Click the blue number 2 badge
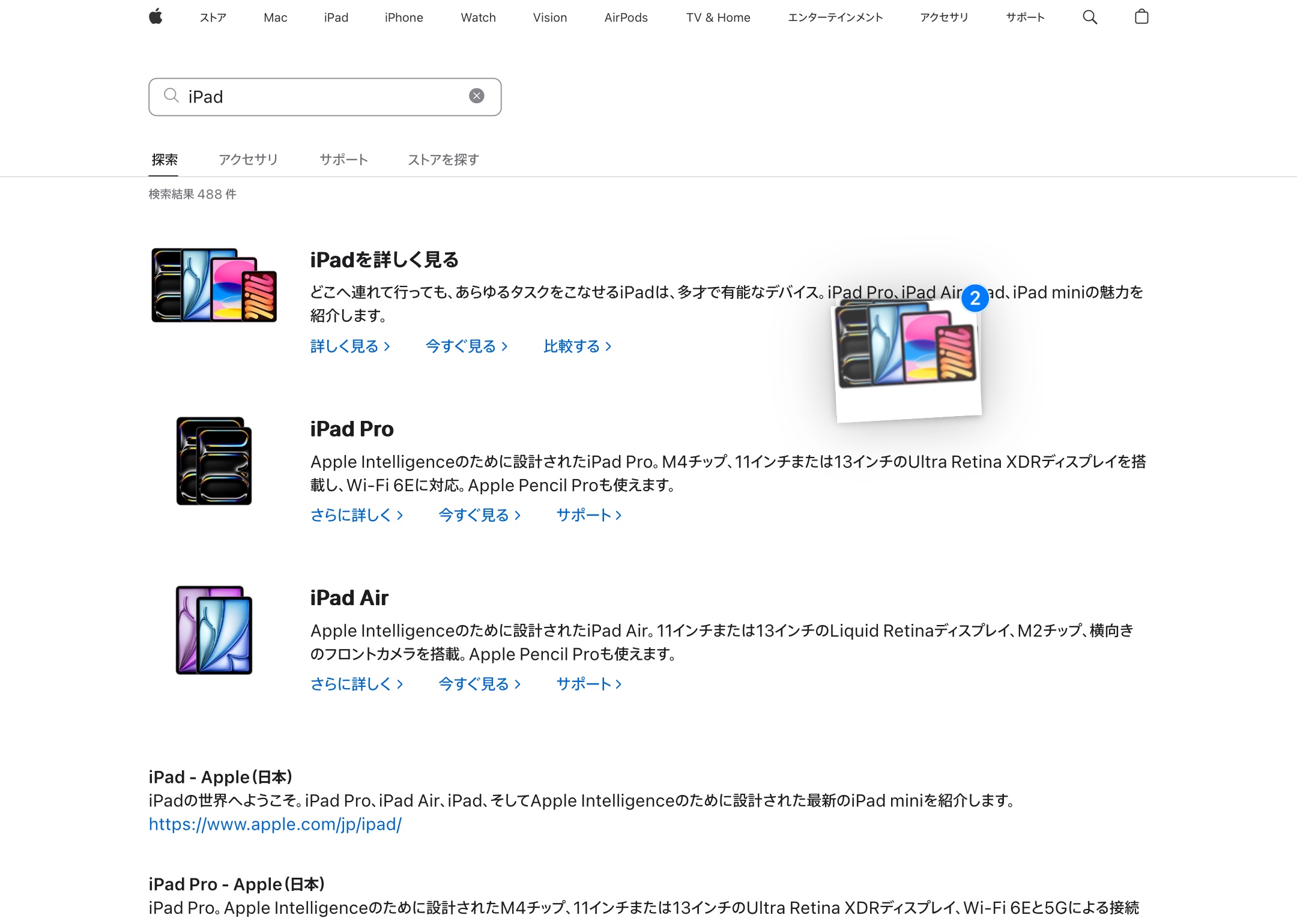This screenshot has height=924, width=1297. (975, 298)
